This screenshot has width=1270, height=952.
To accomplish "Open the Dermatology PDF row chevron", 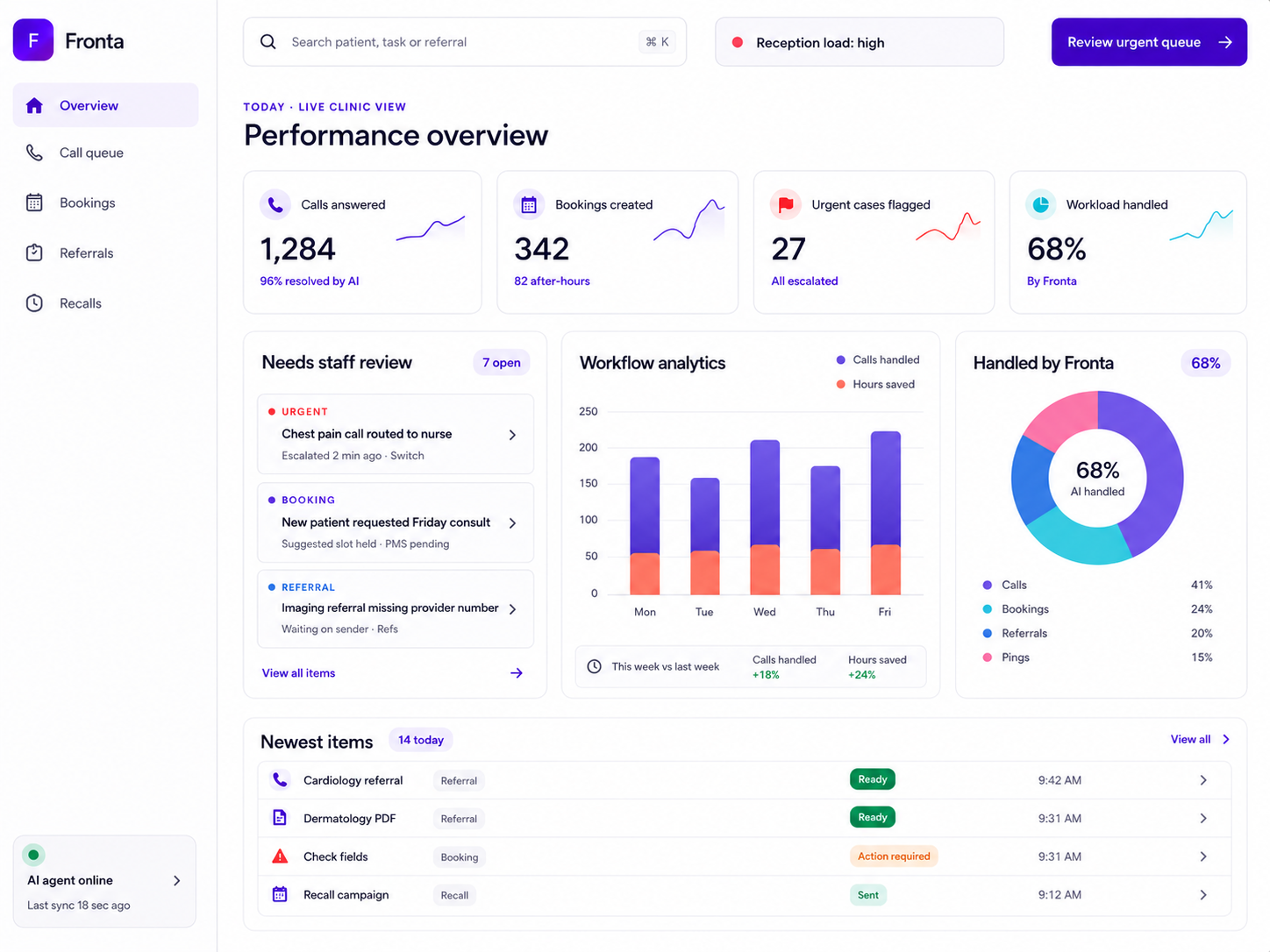I will [1203, 818].
